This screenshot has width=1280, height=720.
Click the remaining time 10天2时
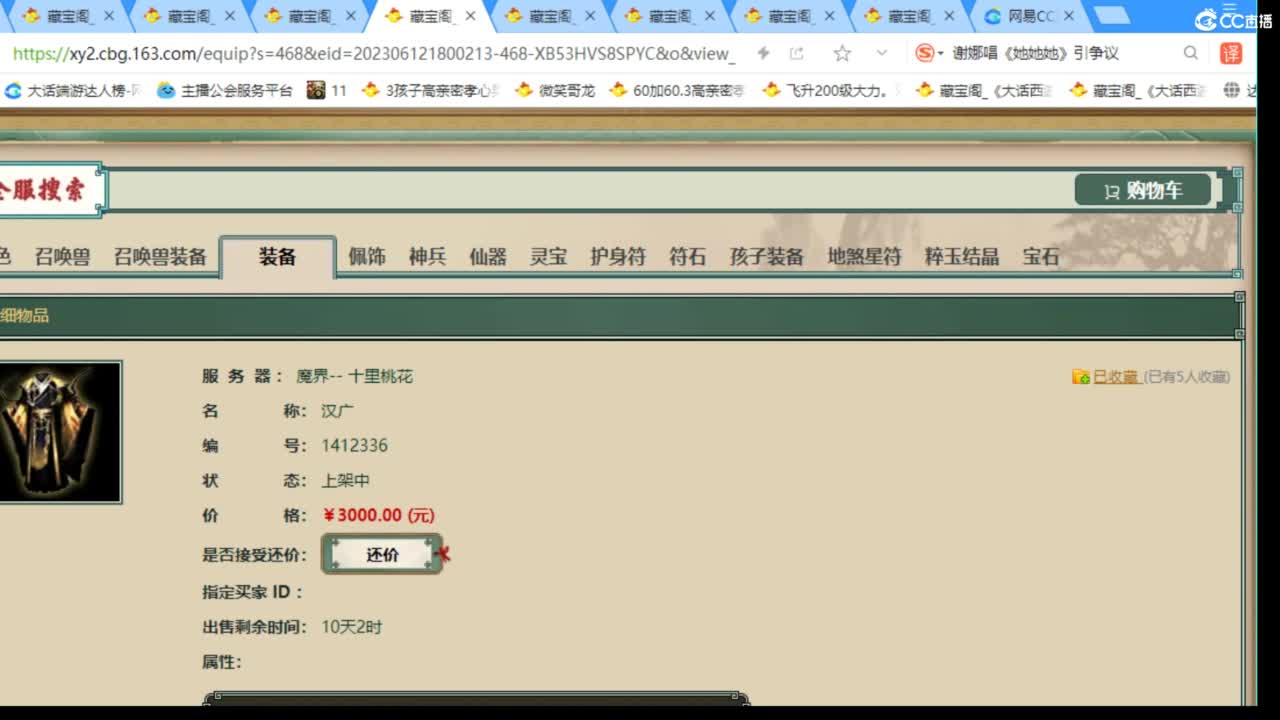point(352,627)
